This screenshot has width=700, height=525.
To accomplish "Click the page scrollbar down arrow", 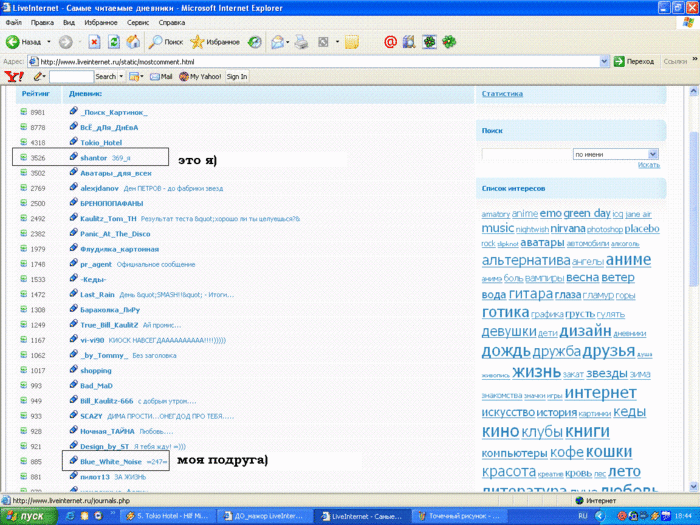I will 693,486.
